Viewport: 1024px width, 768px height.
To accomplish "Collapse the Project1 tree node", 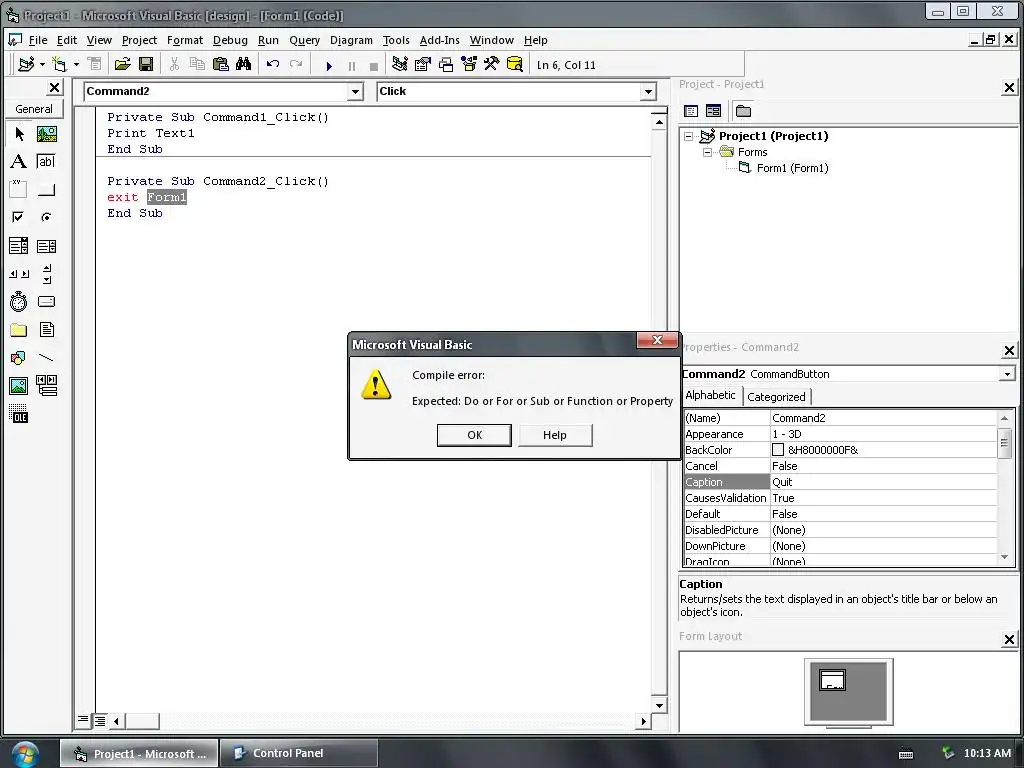I will pos(688,136).
